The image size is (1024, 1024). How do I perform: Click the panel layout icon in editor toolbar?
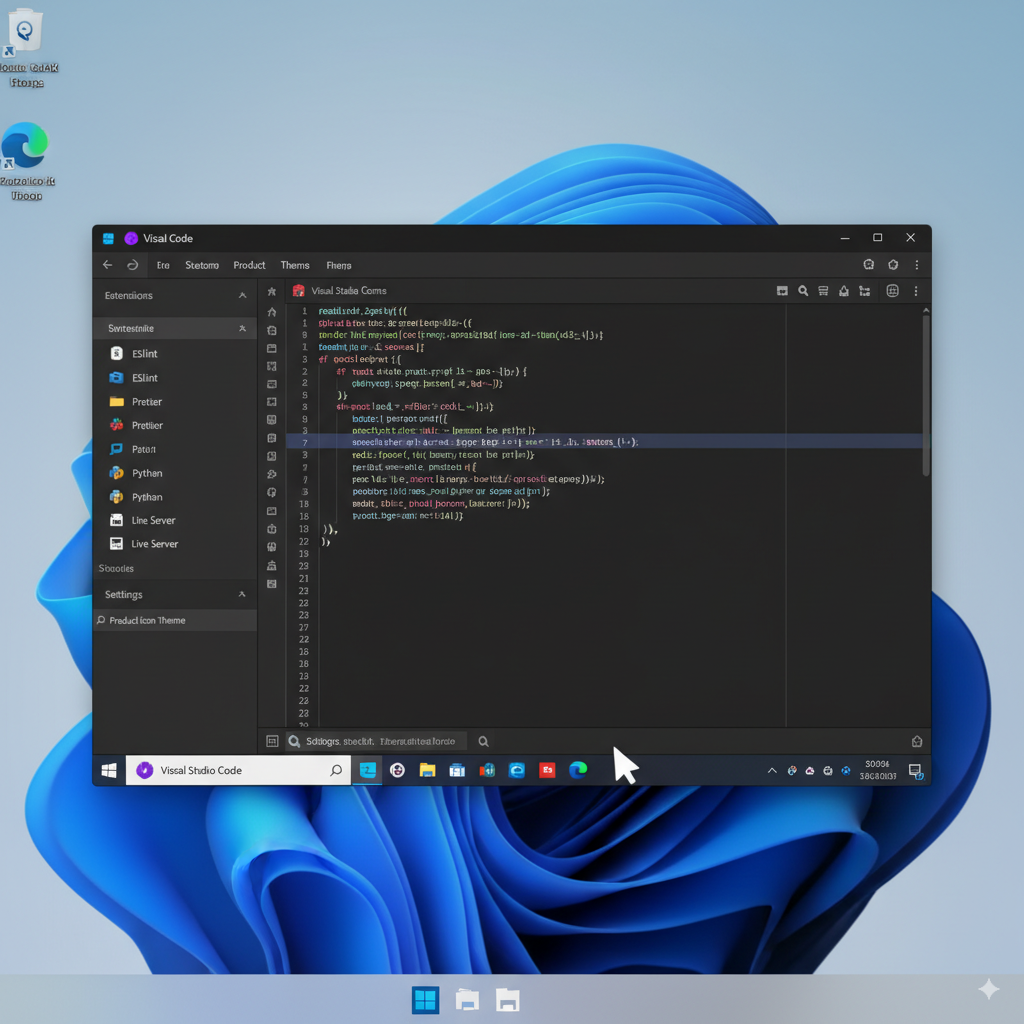pyautogui.click(x=782, y=291)
